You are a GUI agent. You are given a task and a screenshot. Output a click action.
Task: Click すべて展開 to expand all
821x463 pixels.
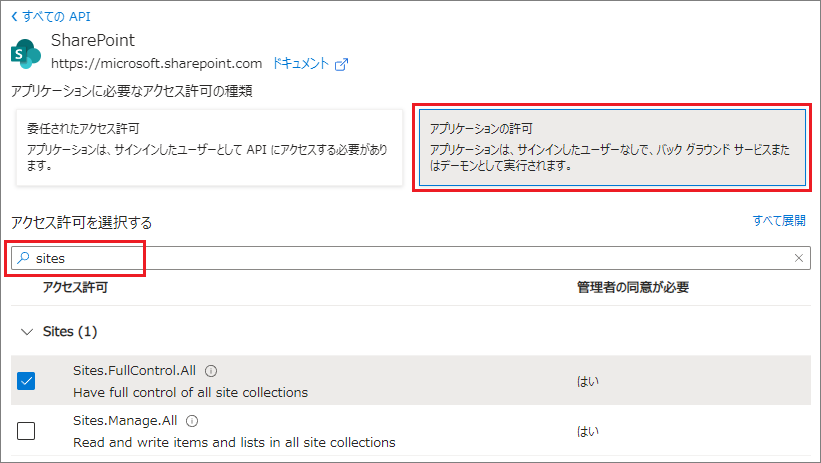coord(779,221)
